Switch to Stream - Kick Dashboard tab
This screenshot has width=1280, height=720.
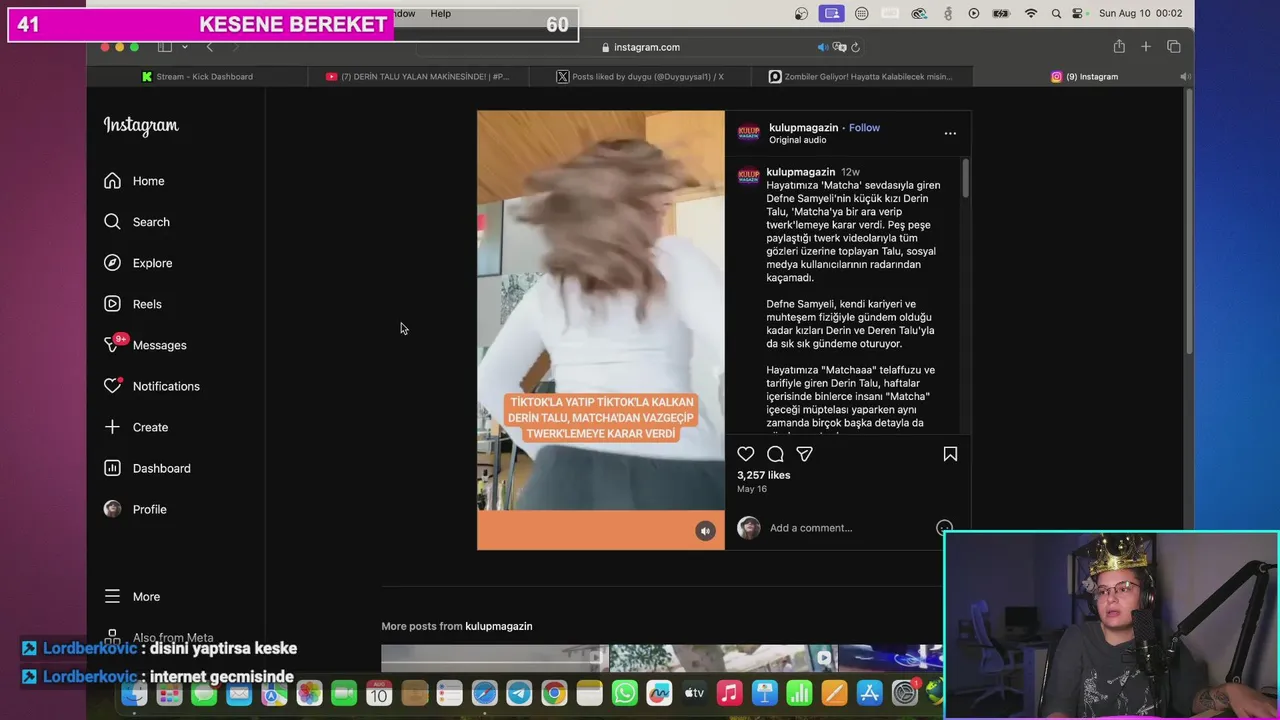tap(197, 76)
